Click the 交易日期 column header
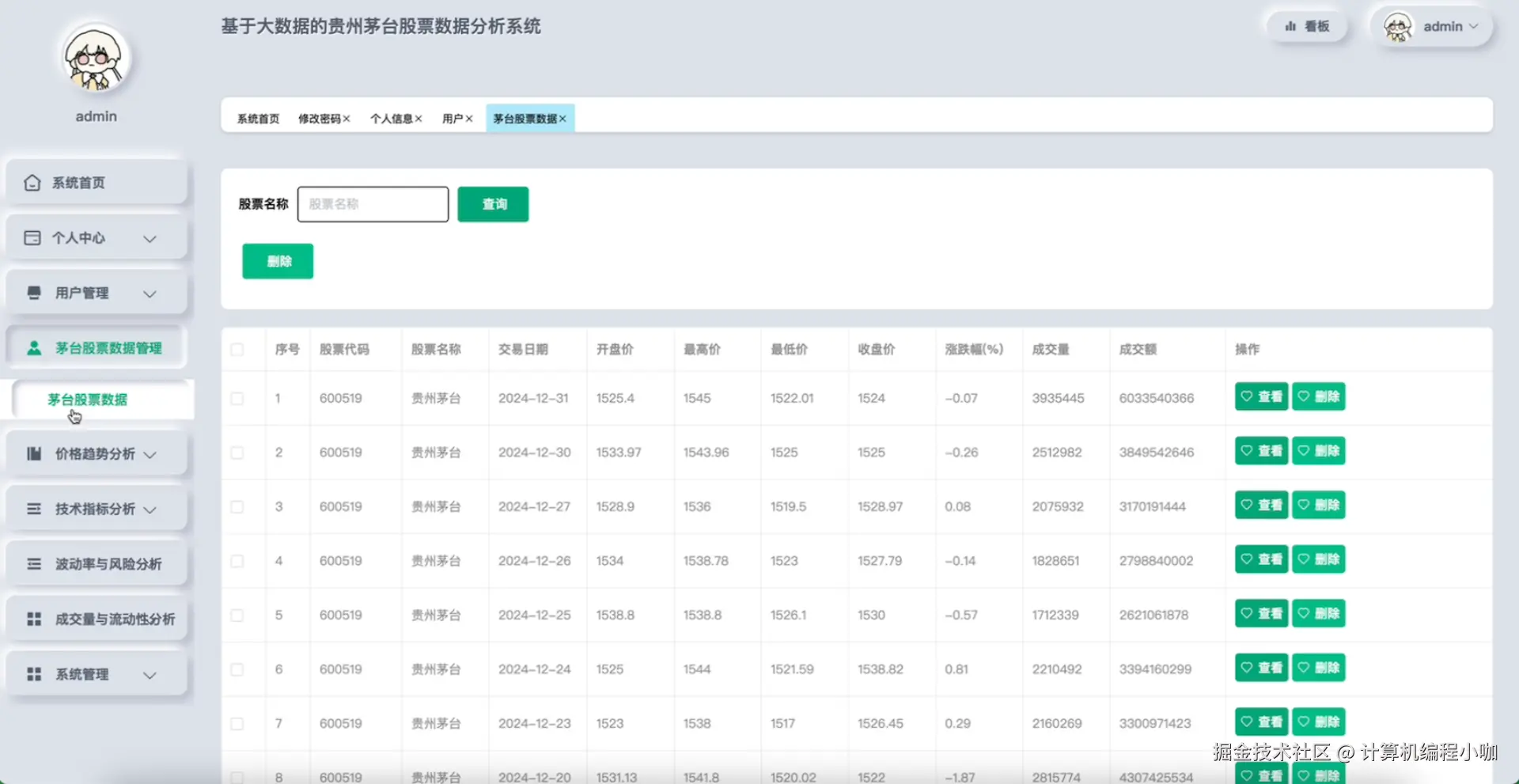Image resolution: width=1519 pixels, height=784 pixels. (523, 349)
